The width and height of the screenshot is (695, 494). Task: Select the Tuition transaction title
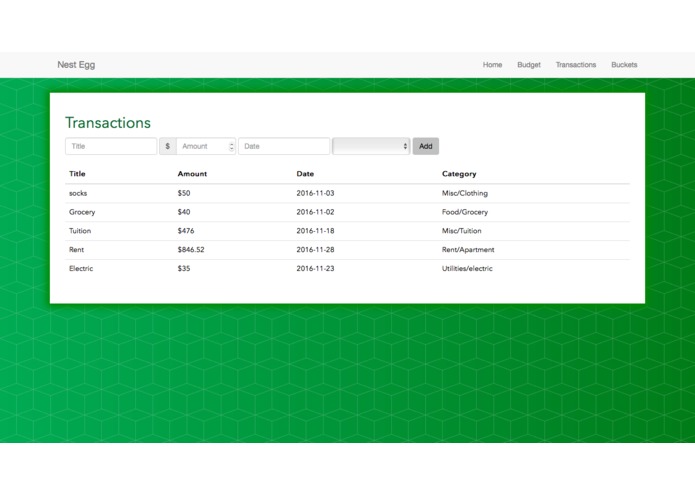click(80, 231)
